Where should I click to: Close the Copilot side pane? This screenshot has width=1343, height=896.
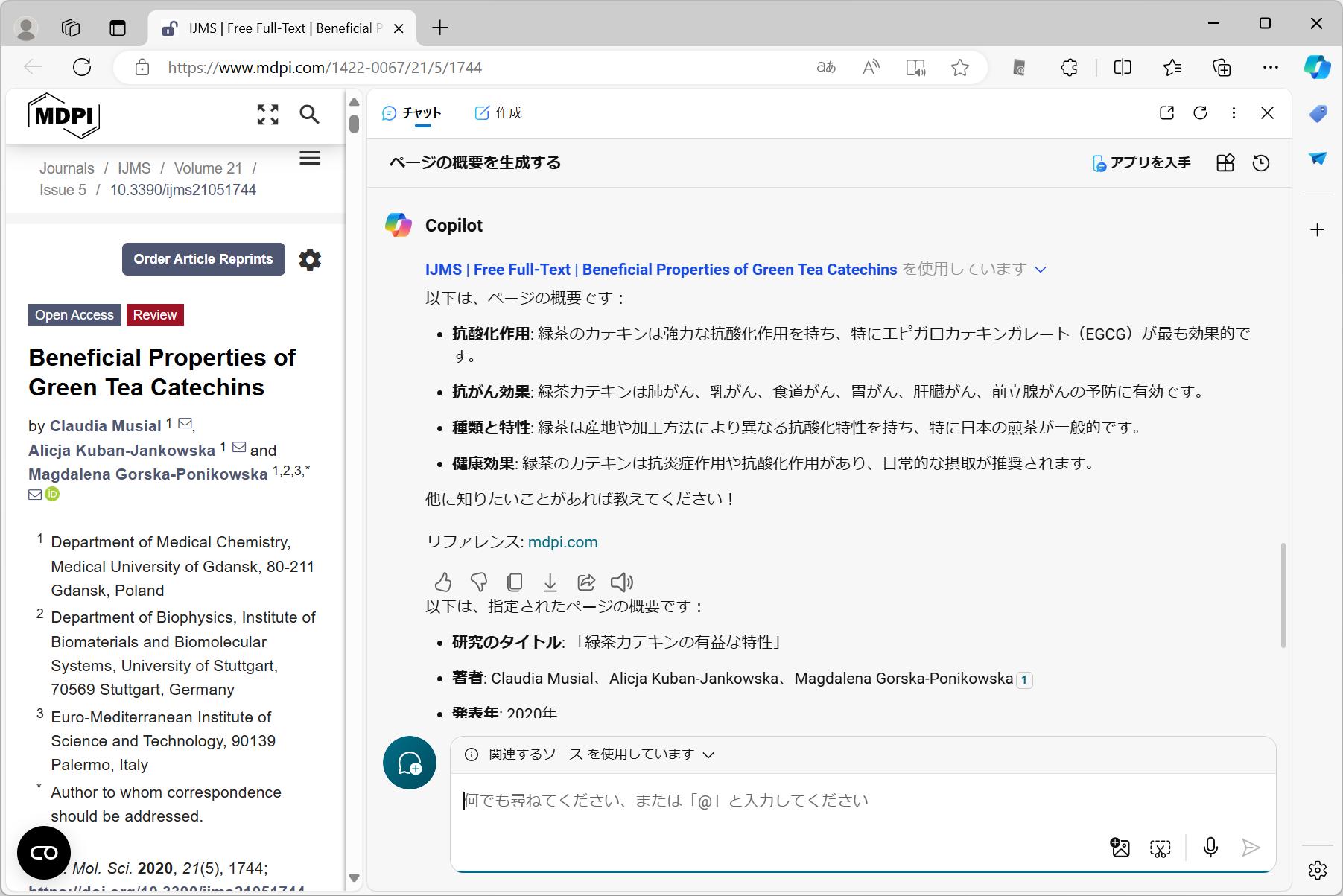coord(1268,113)
